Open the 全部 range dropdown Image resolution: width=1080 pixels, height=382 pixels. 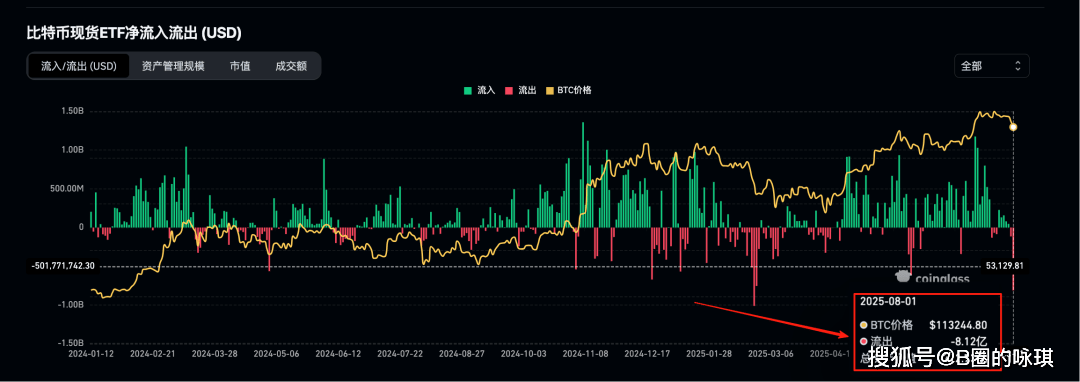[x=992, y=66]
